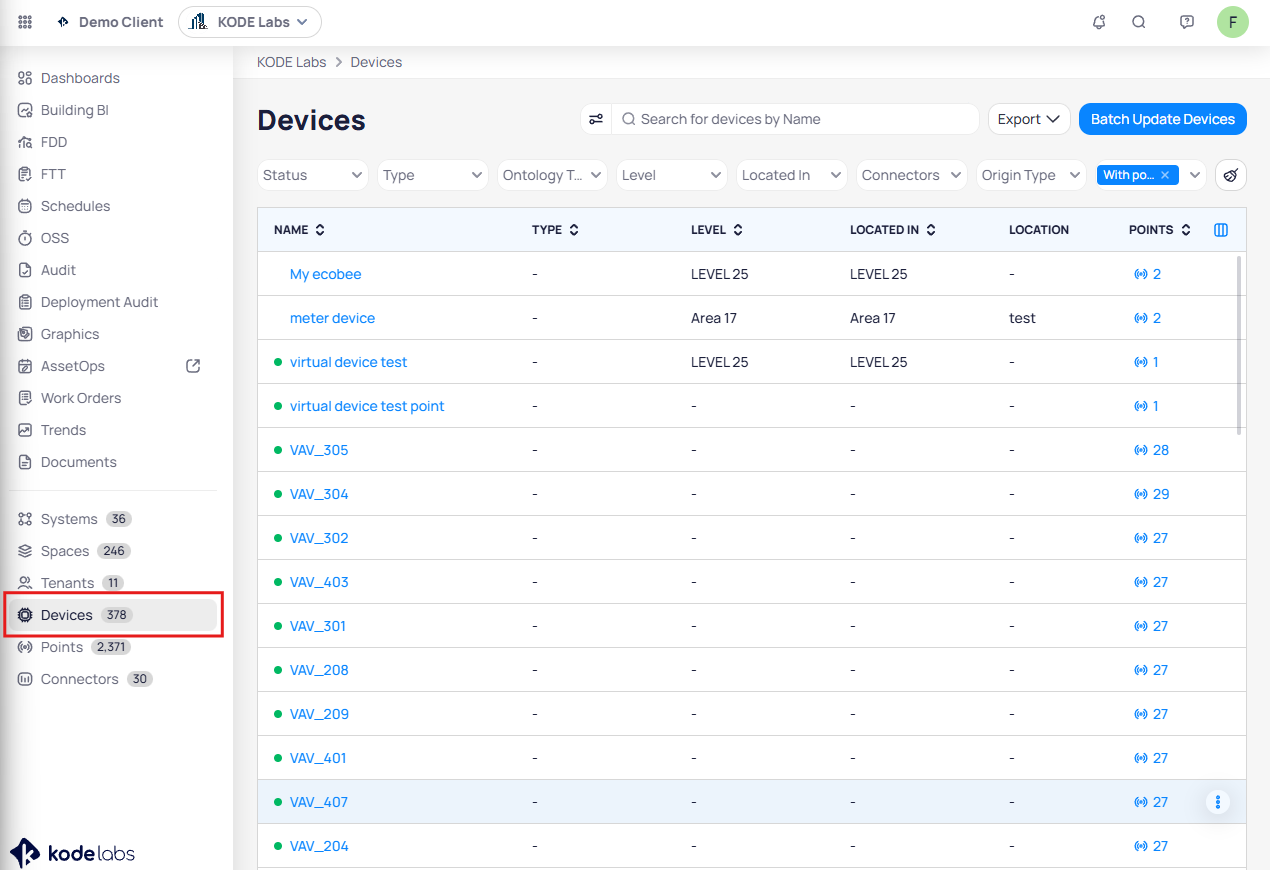Open Dashboards in the sidebar

point(80,78)
